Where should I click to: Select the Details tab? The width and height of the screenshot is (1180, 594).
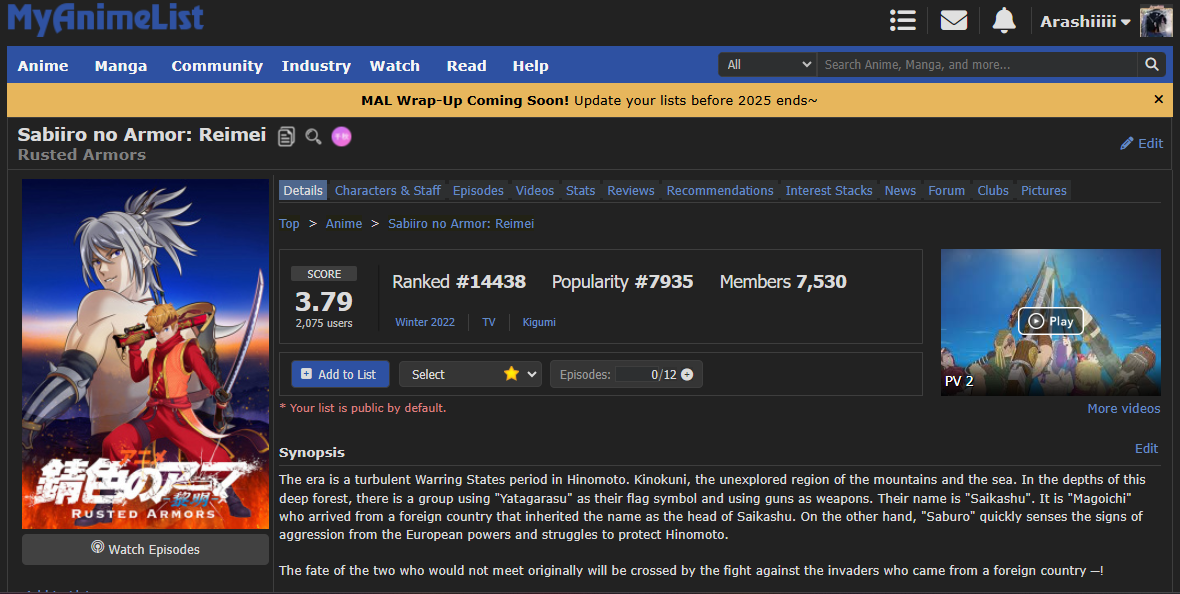click(303, 190)
